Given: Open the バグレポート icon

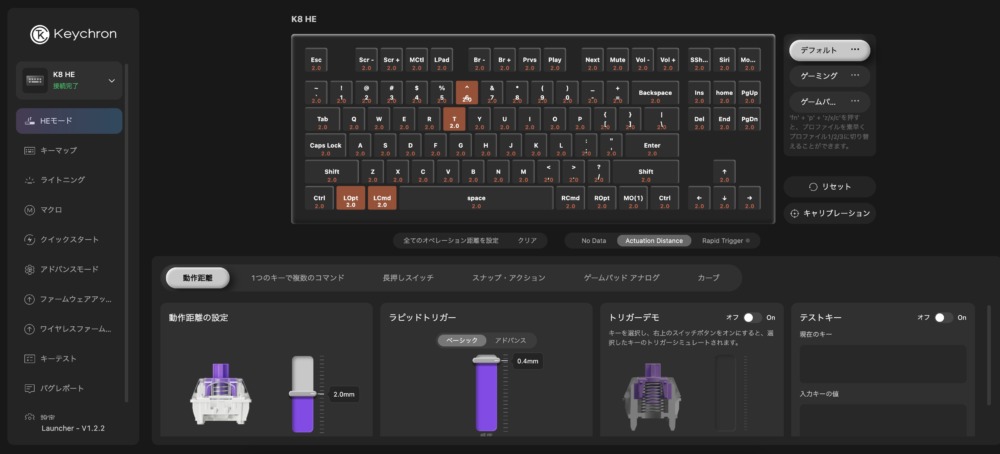Looking at the screenshot, I should pyautogui.click(x=30, y=388).
